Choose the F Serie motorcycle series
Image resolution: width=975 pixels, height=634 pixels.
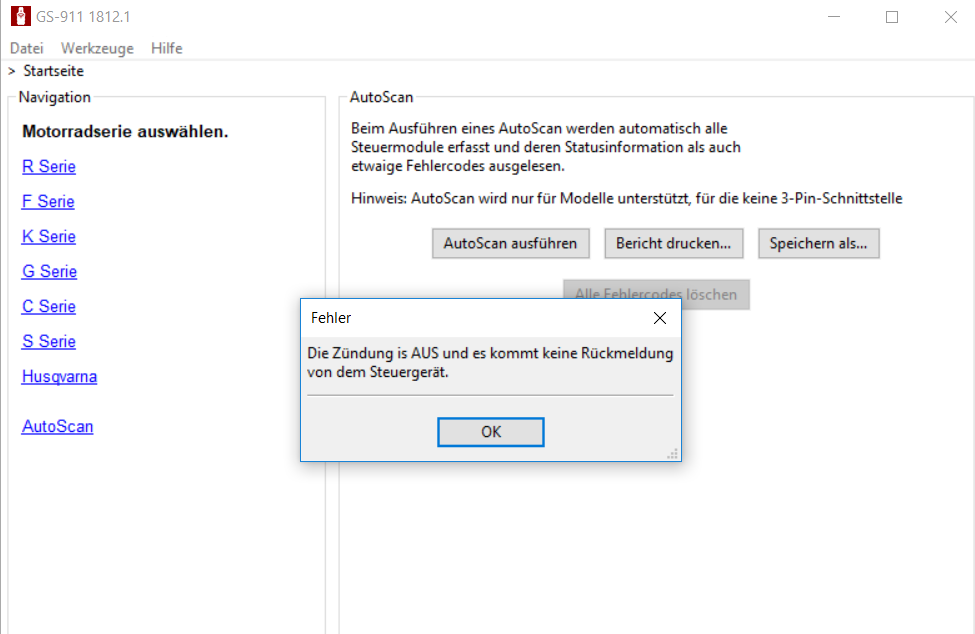(x=48, y=202)
